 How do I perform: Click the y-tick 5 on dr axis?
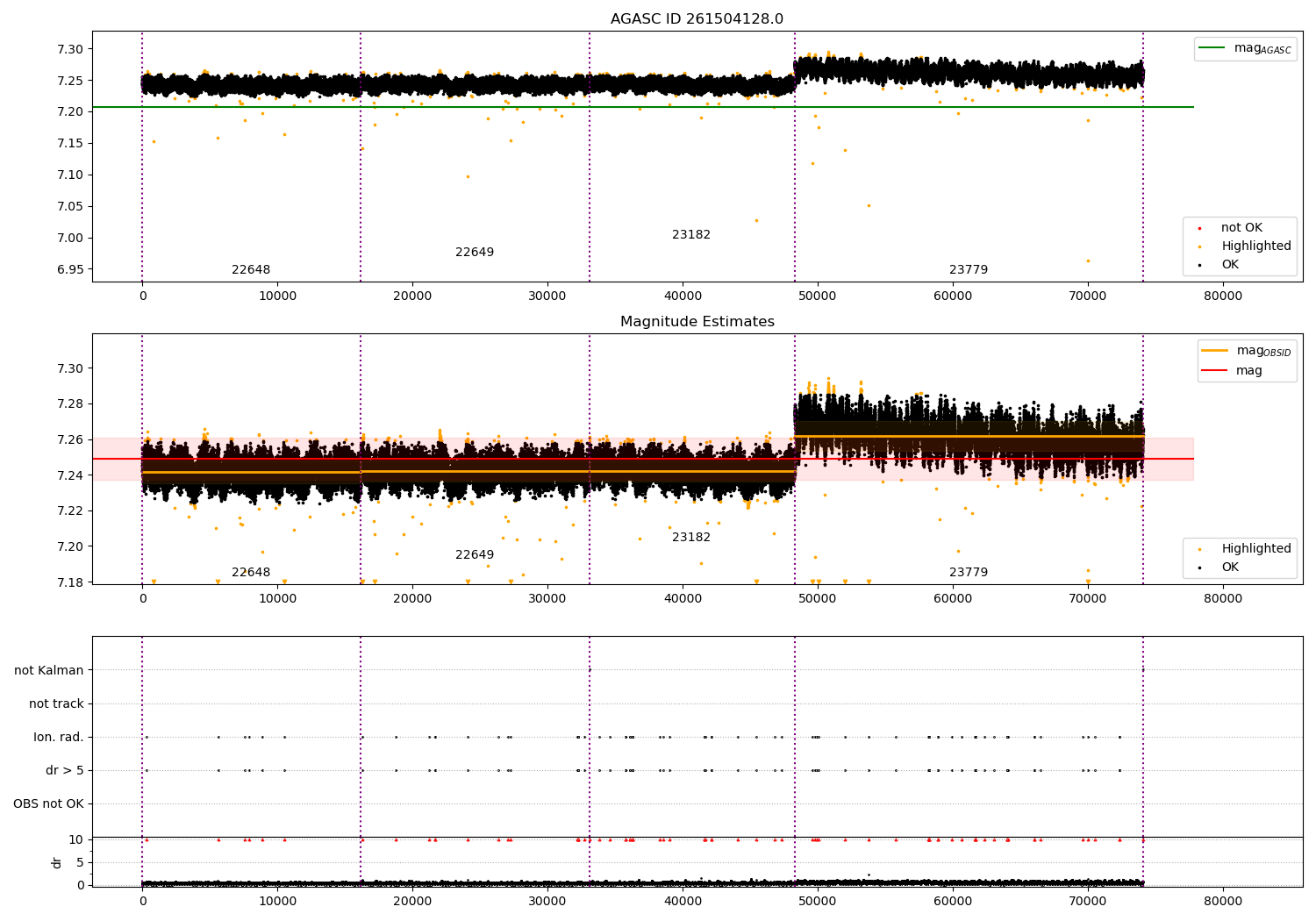pyautogui.click(x=80, y=862)
